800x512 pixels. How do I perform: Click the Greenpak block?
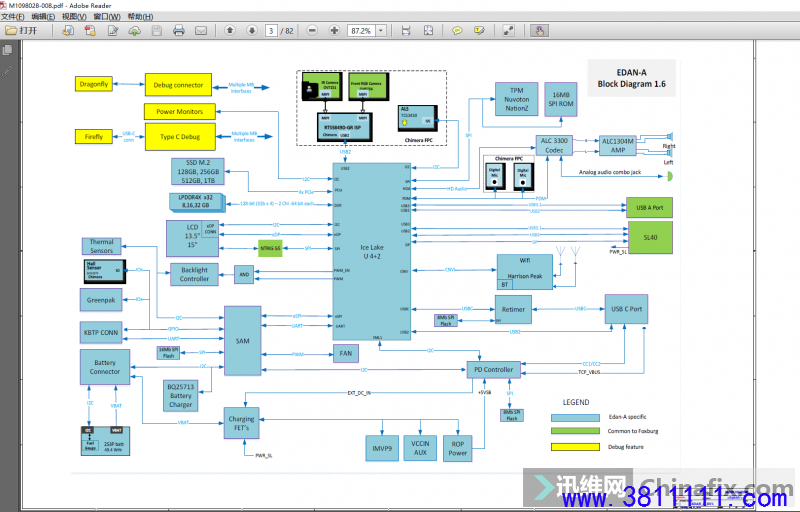[101, 300]
